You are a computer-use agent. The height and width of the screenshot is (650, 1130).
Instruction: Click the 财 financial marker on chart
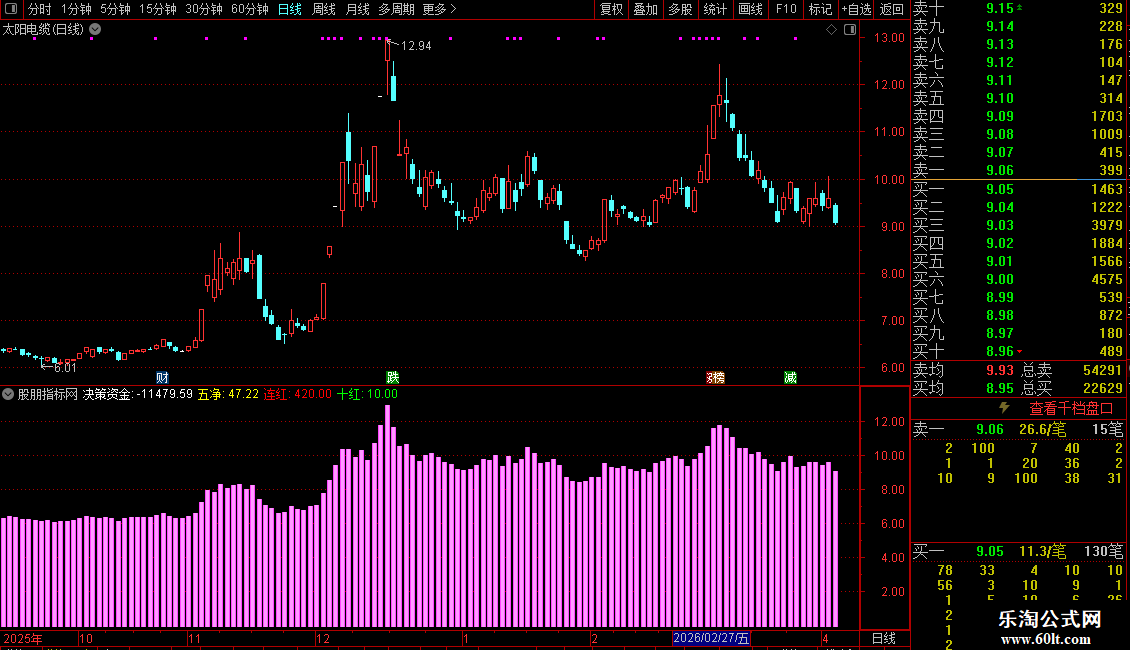[x=162, y=378]
